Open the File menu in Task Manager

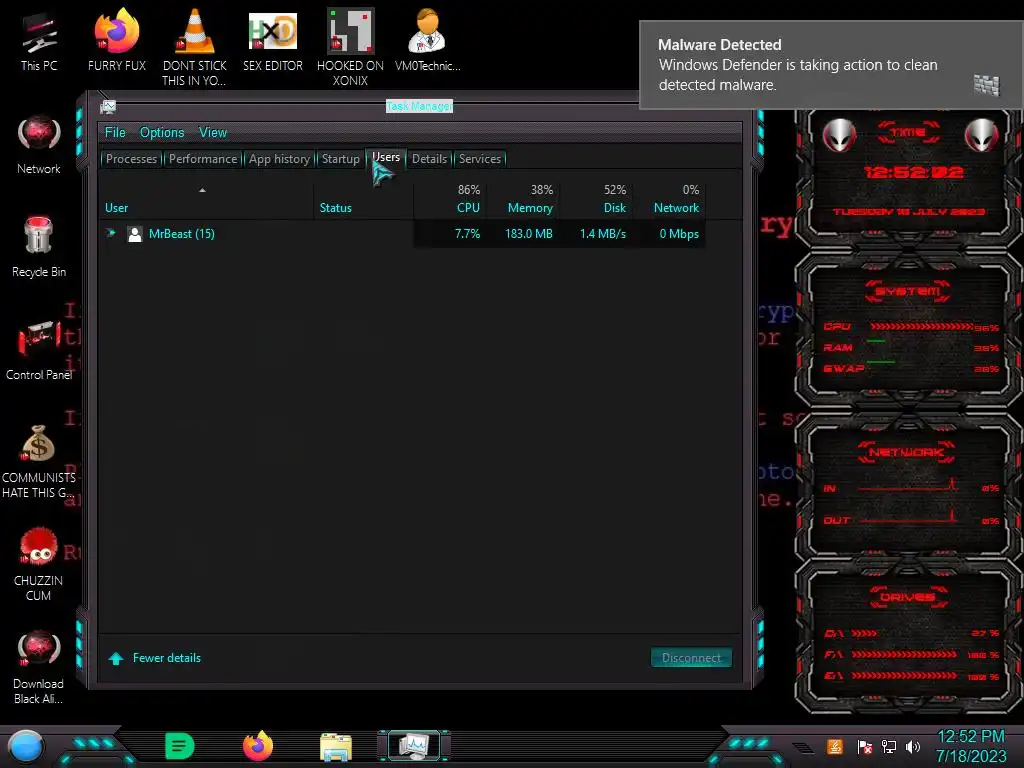[x=115, y=133]
